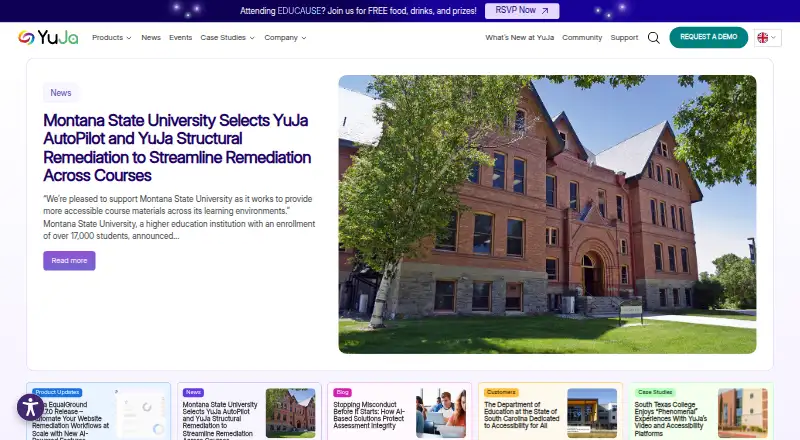Open the Support link
Screen dimensions: 800x440
point(624,38)
